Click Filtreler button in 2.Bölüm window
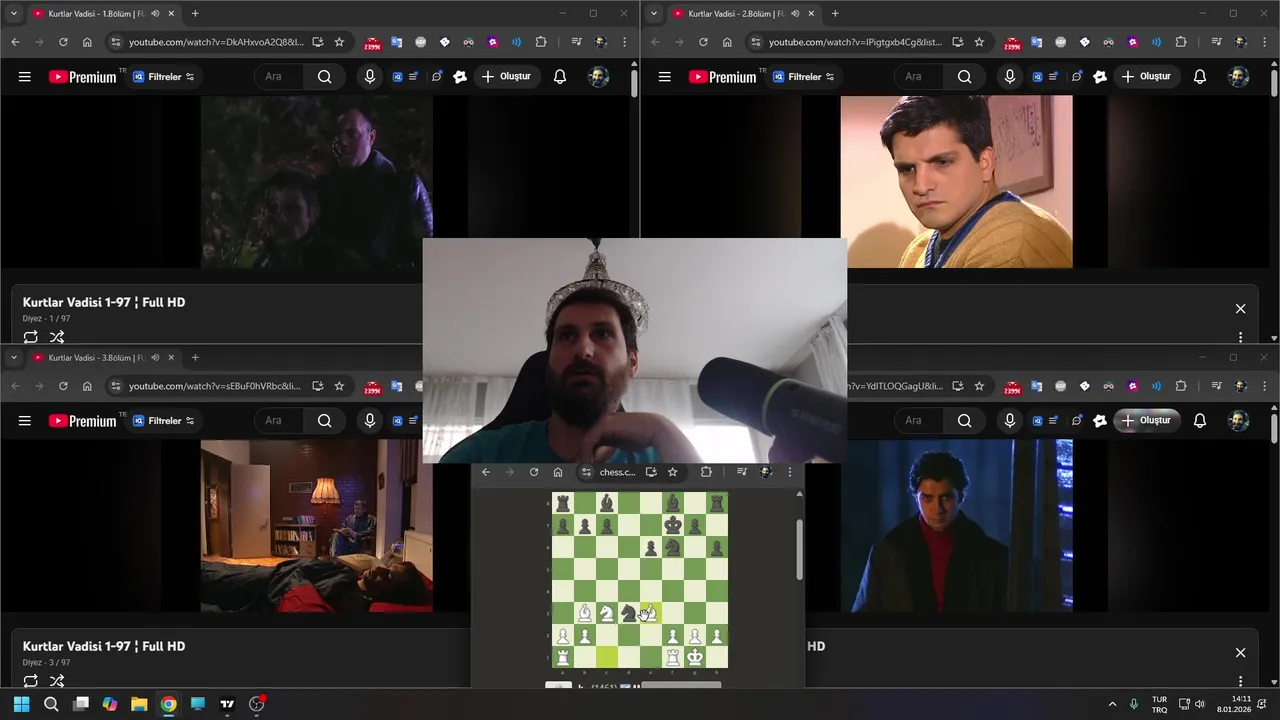Image resolution: width=1280 pixels, height=720 pixels. 805,77
